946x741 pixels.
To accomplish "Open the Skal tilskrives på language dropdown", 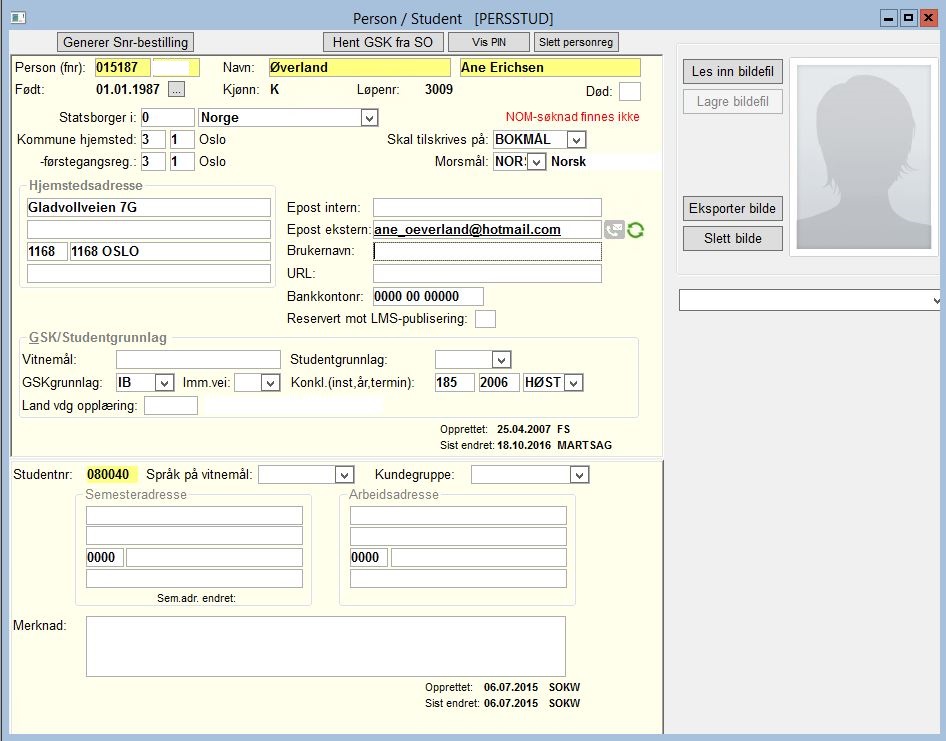I will (x=576, y=140).
